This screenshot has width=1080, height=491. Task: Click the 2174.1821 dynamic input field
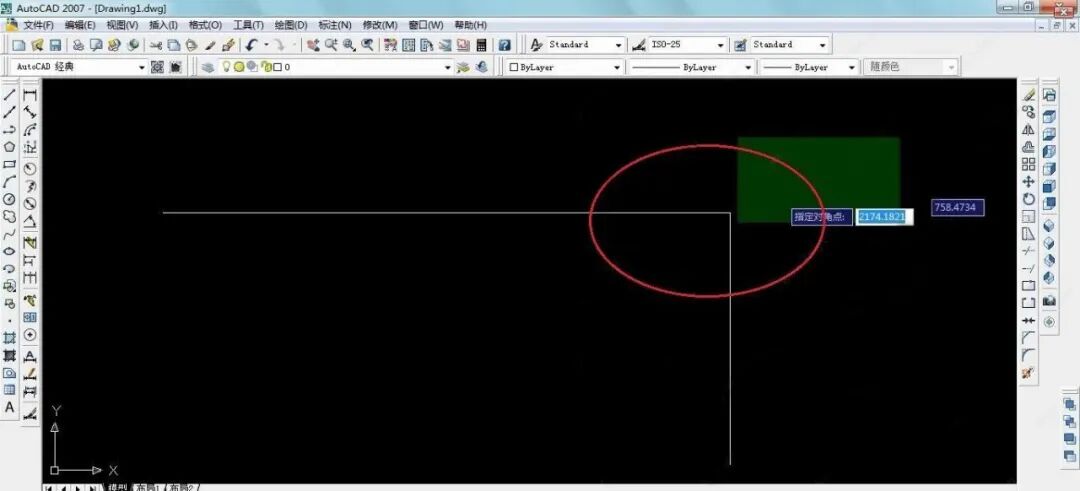pyautogui.click(x=884, y=217)
